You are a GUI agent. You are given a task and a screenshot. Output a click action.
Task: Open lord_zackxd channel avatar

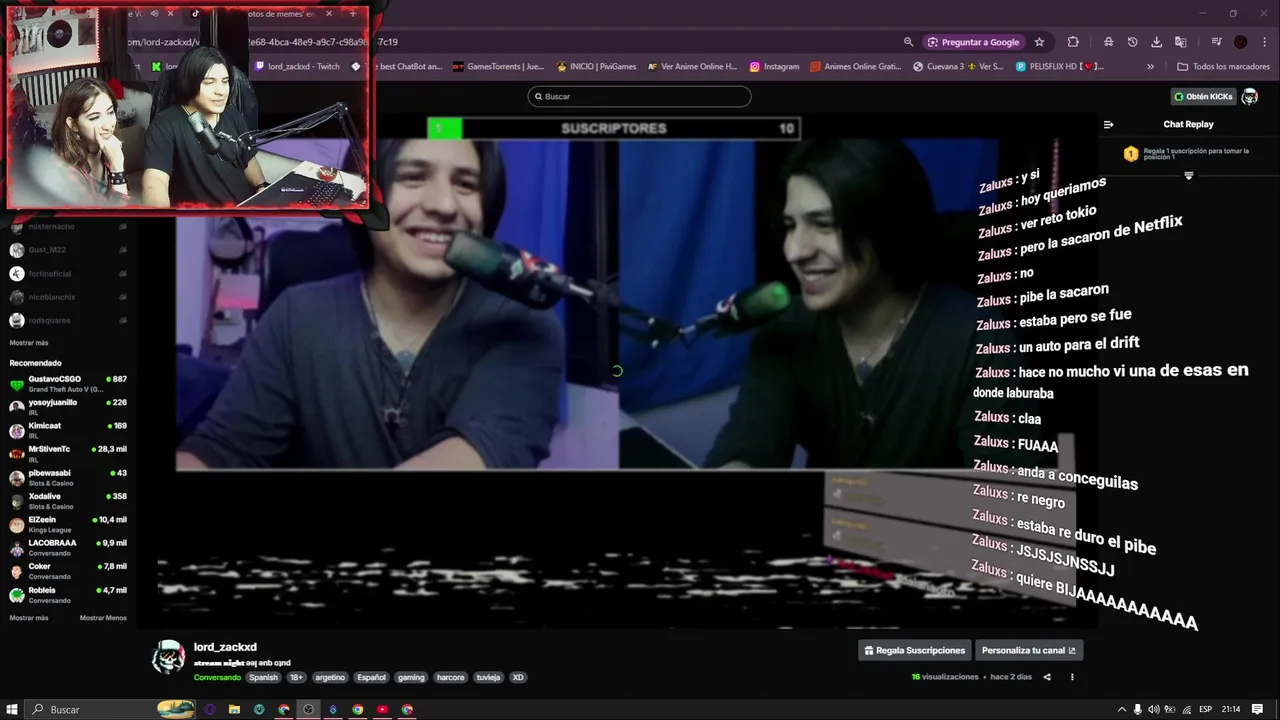[168, 657]
